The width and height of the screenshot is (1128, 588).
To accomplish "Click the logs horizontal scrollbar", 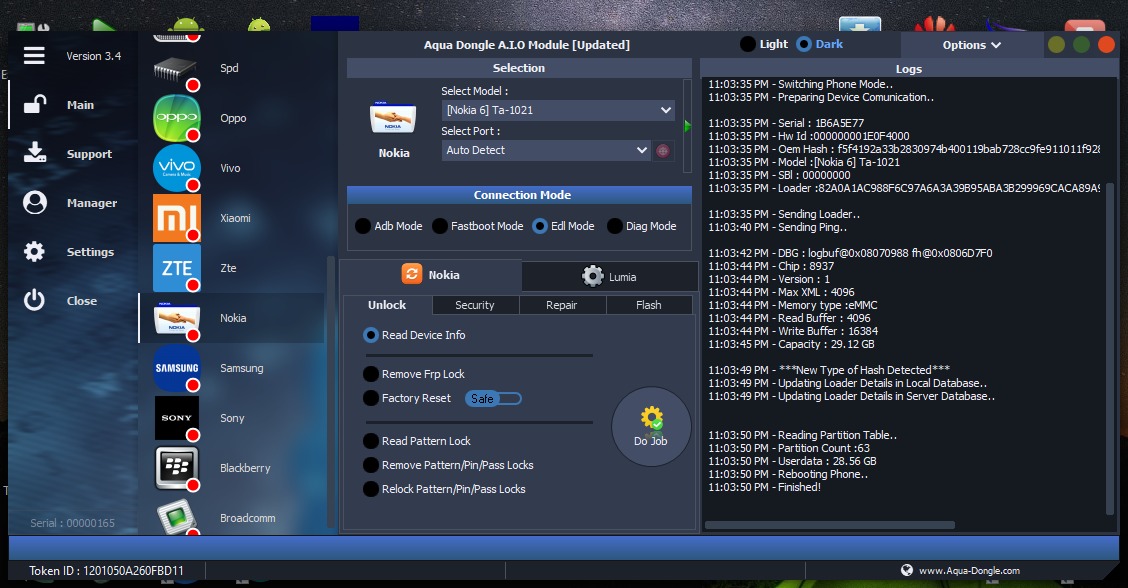I will [829, 525].
